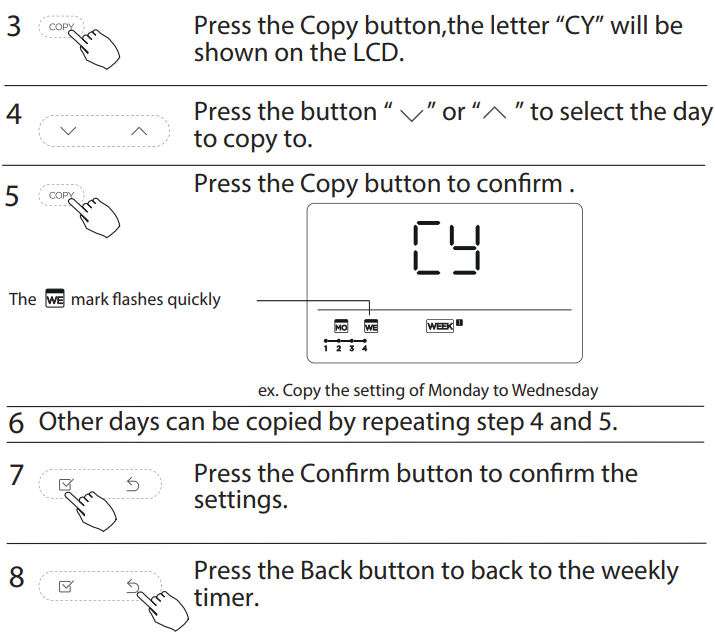Click the inline down arrow symbol in step 4 text
The image size is (715, 641).
pyautogui.click(x=412, y=114)
